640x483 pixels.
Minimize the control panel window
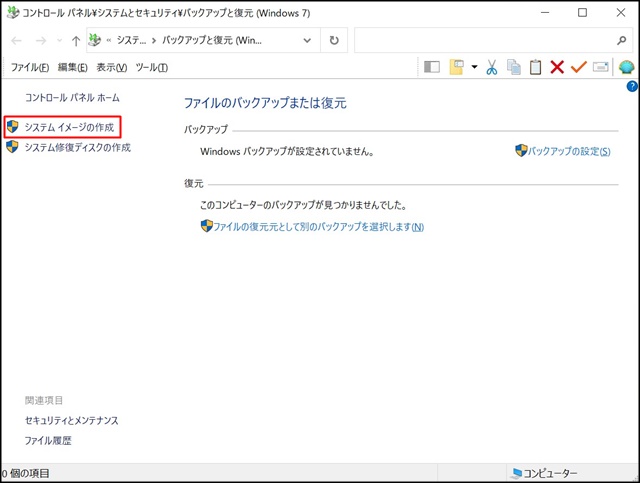[x=544, y=13]
